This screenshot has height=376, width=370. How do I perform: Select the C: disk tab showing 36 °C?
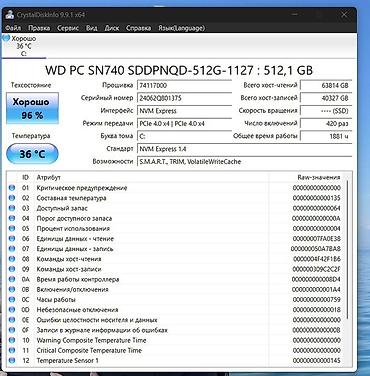click(23, 46)
